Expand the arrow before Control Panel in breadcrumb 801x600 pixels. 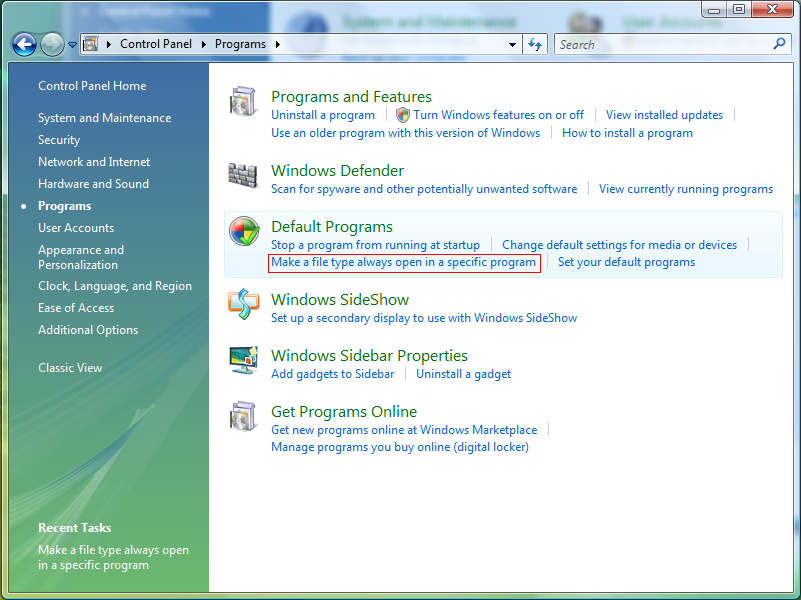point(109,44)
